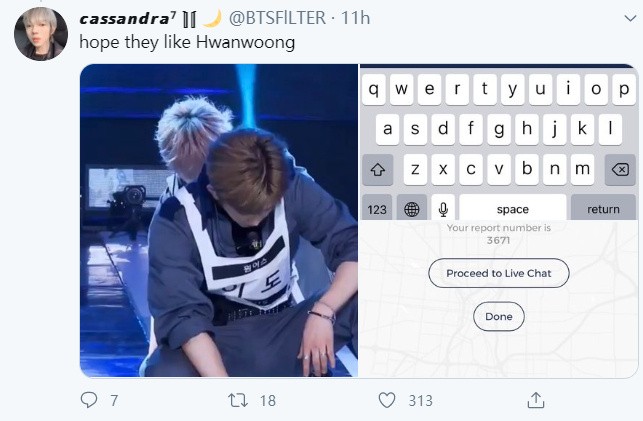Click the retweet arrows icon
This screenshot has width=643, height=421.
pos(238,400)
